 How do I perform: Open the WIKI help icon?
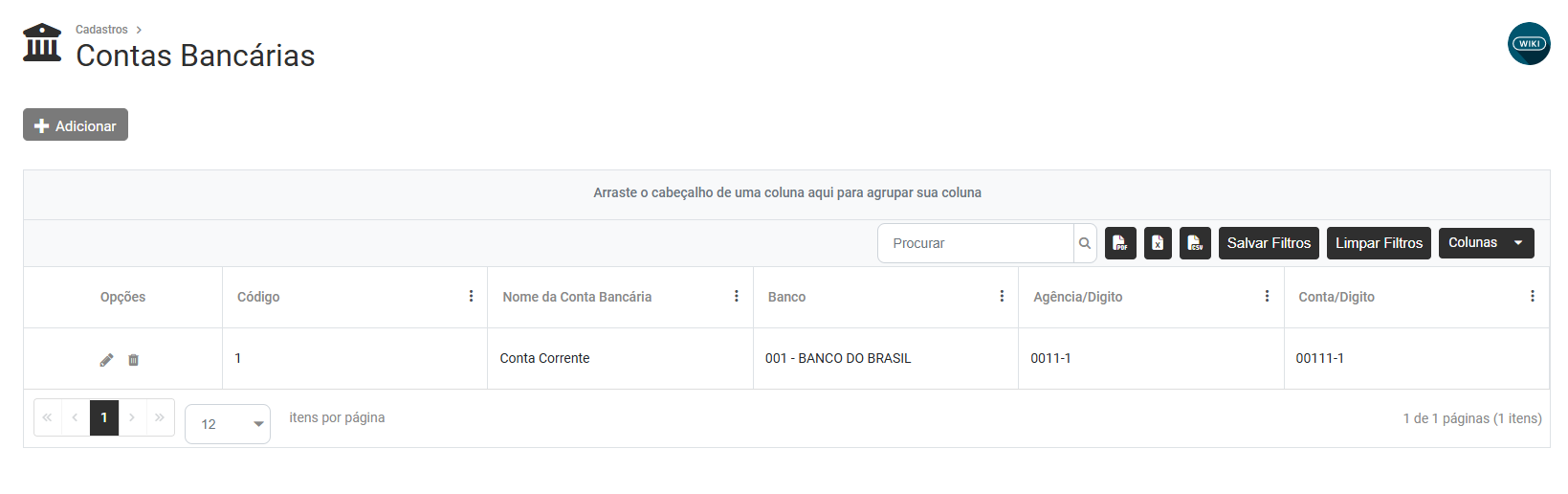[1529, 44]
